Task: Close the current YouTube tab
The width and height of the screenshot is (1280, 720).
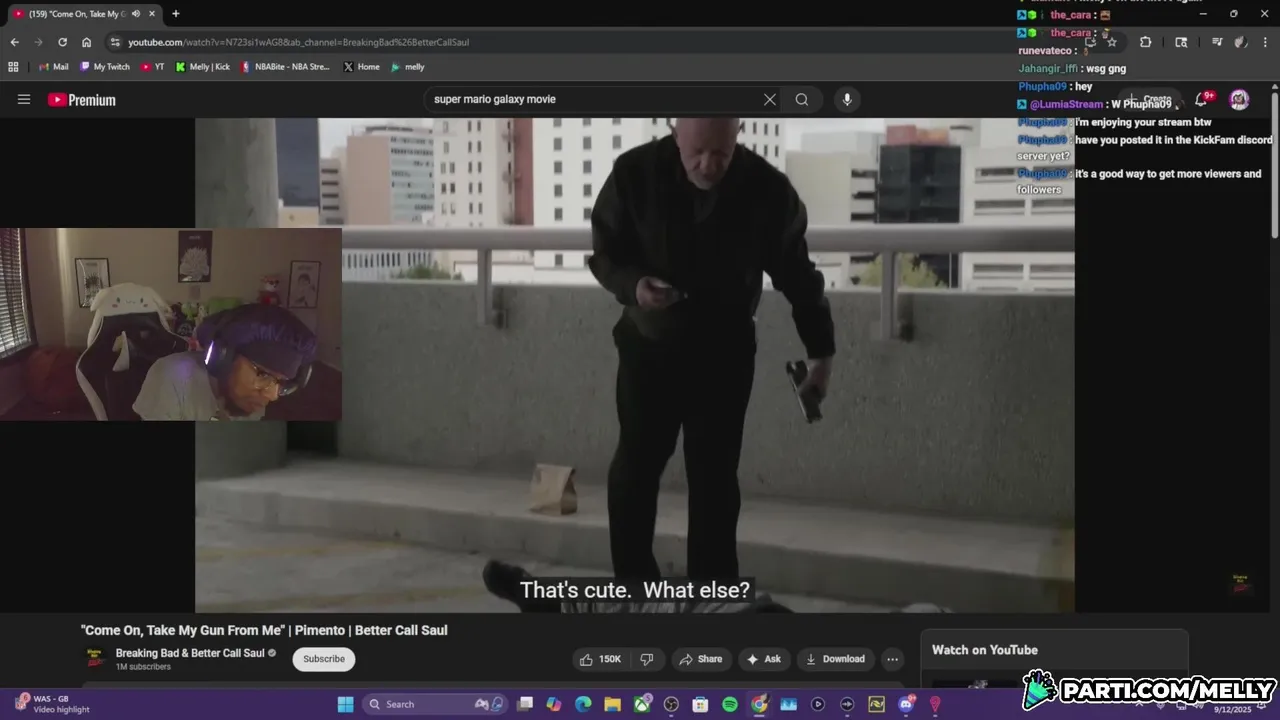Action: click(x=152, y=14)
